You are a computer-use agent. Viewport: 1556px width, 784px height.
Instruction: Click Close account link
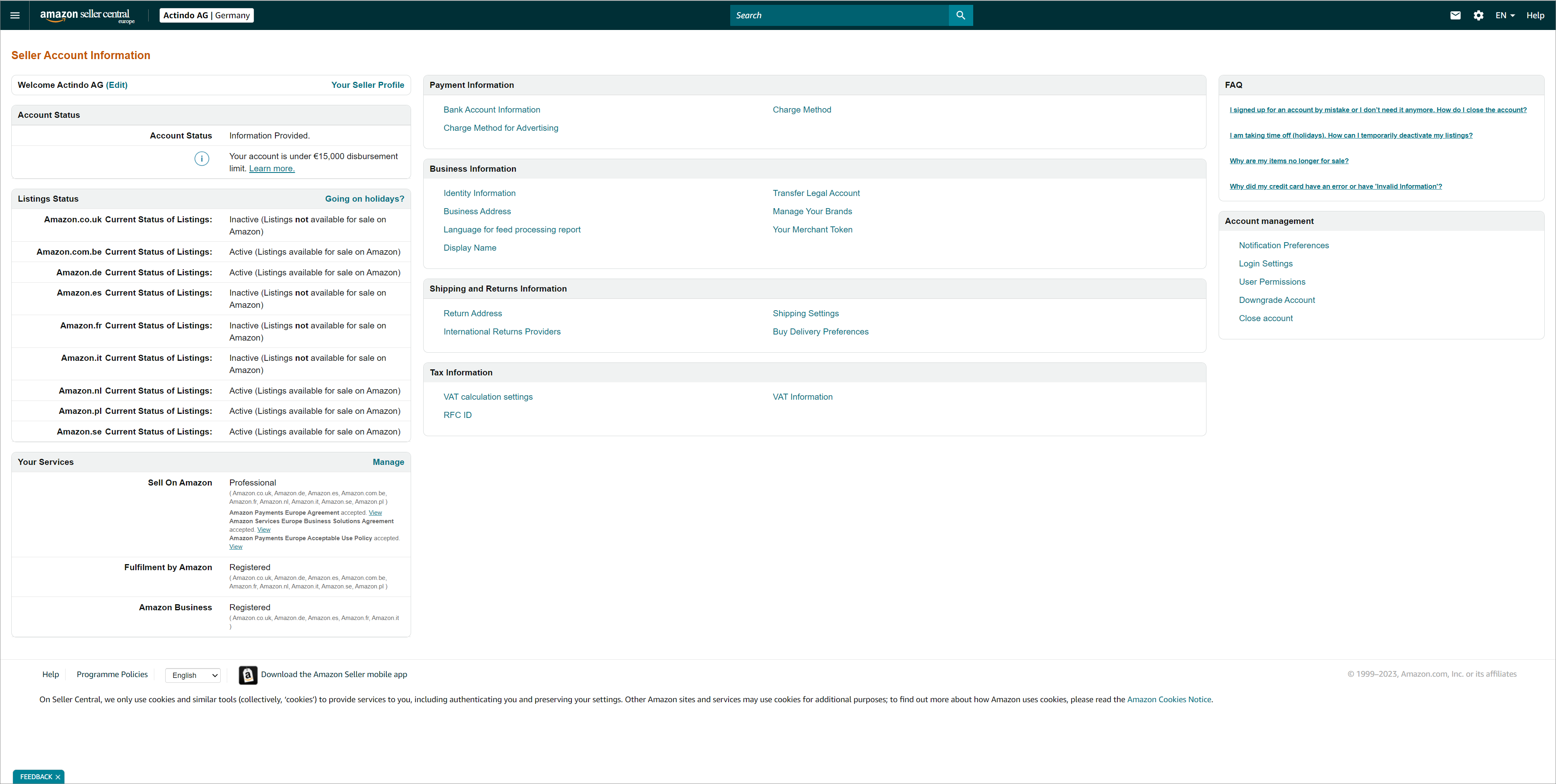[1266, 318]
